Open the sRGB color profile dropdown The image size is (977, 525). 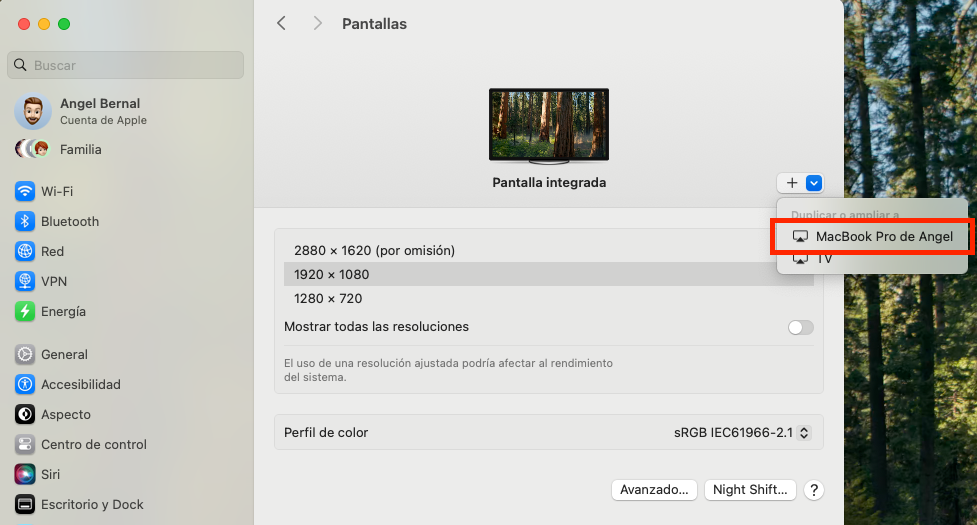741,433
